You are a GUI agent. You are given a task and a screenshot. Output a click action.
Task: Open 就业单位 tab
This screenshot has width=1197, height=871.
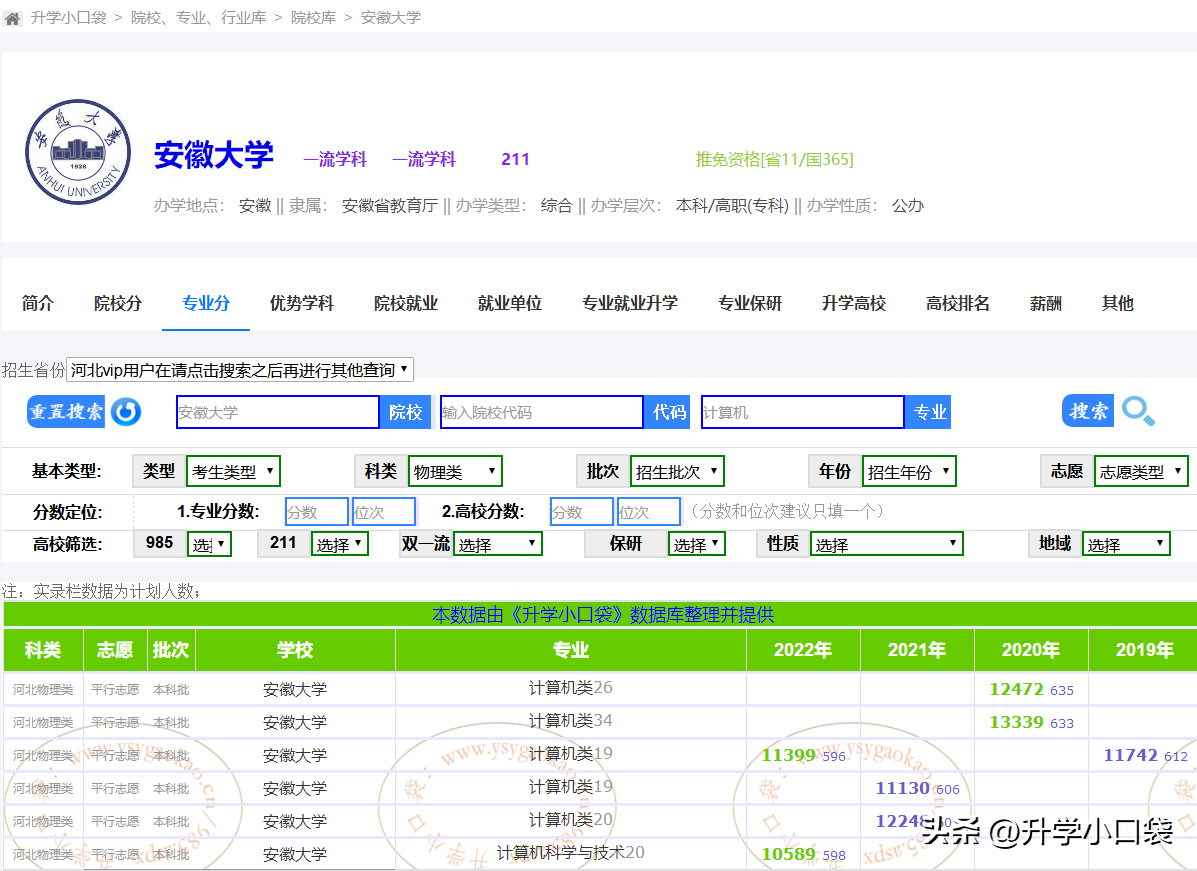tap(509, 303)
